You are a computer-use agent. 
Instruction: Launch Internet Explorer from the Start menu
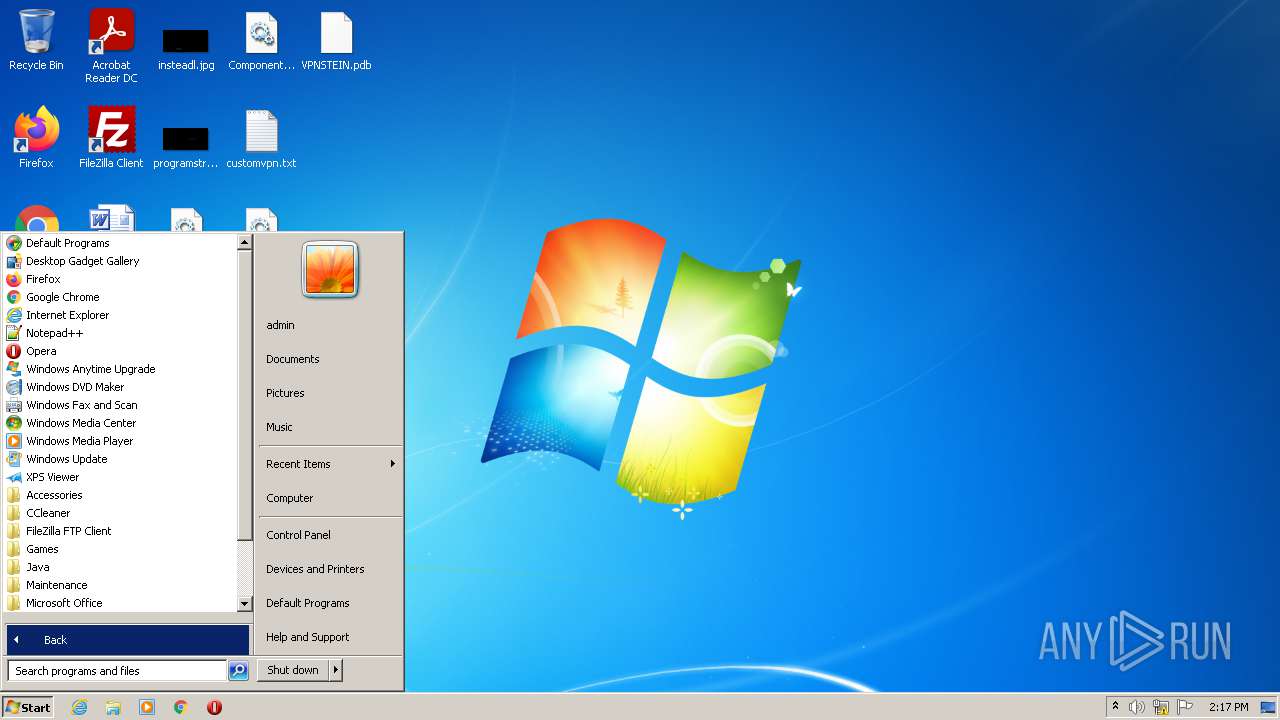click(120, 315)
